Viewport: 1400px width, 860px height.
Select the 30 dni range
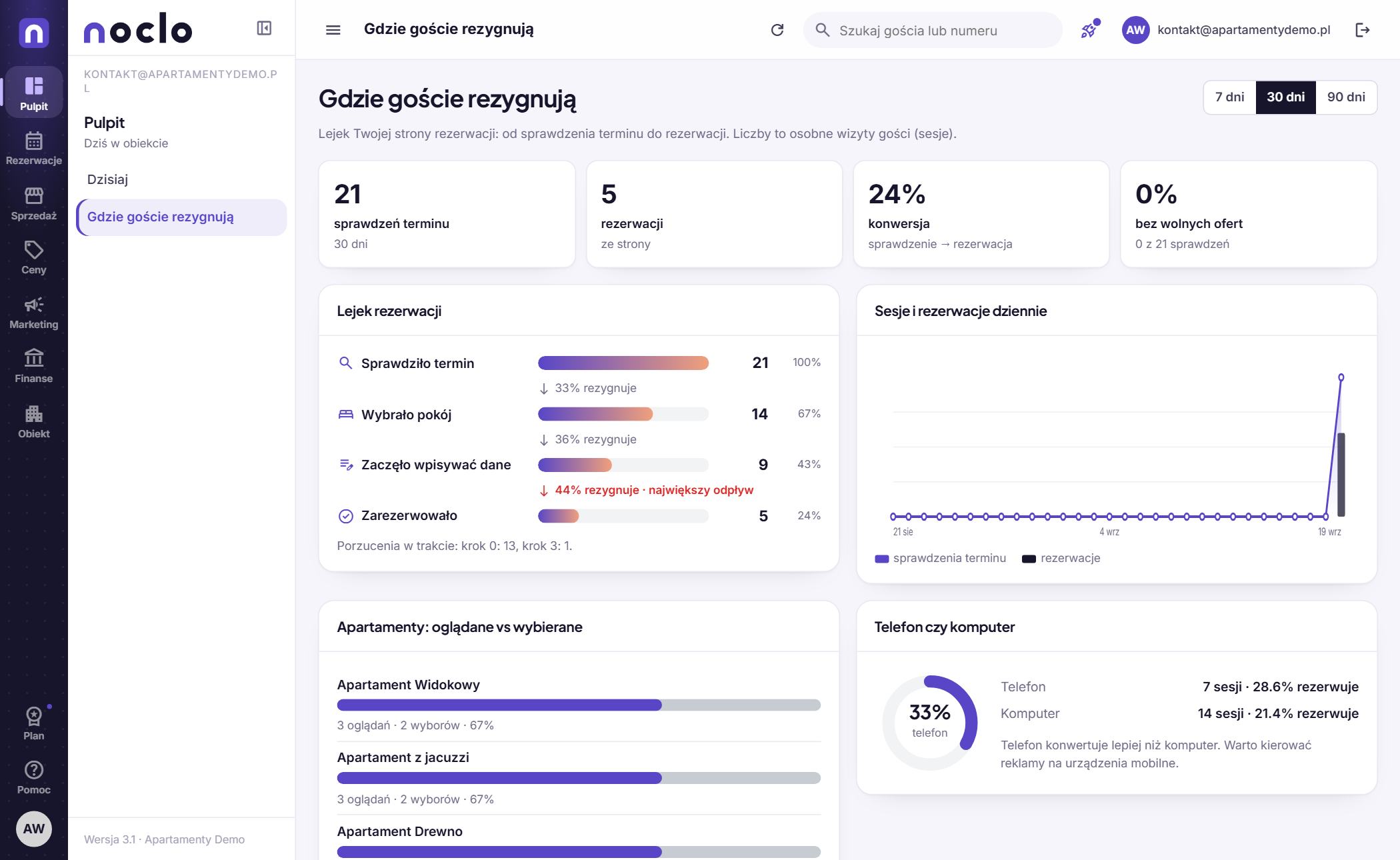click(1285, 97)
